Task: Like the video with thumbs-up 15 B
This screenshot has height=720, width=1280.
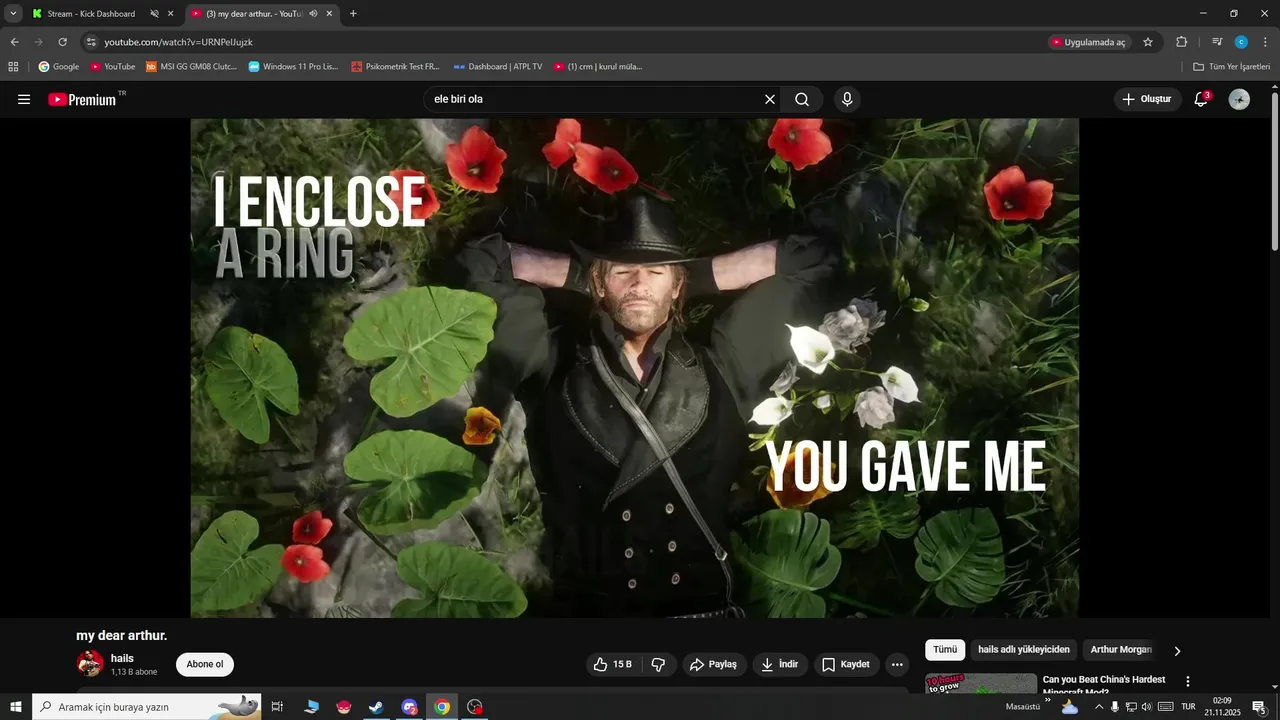Action: point(613,664)
